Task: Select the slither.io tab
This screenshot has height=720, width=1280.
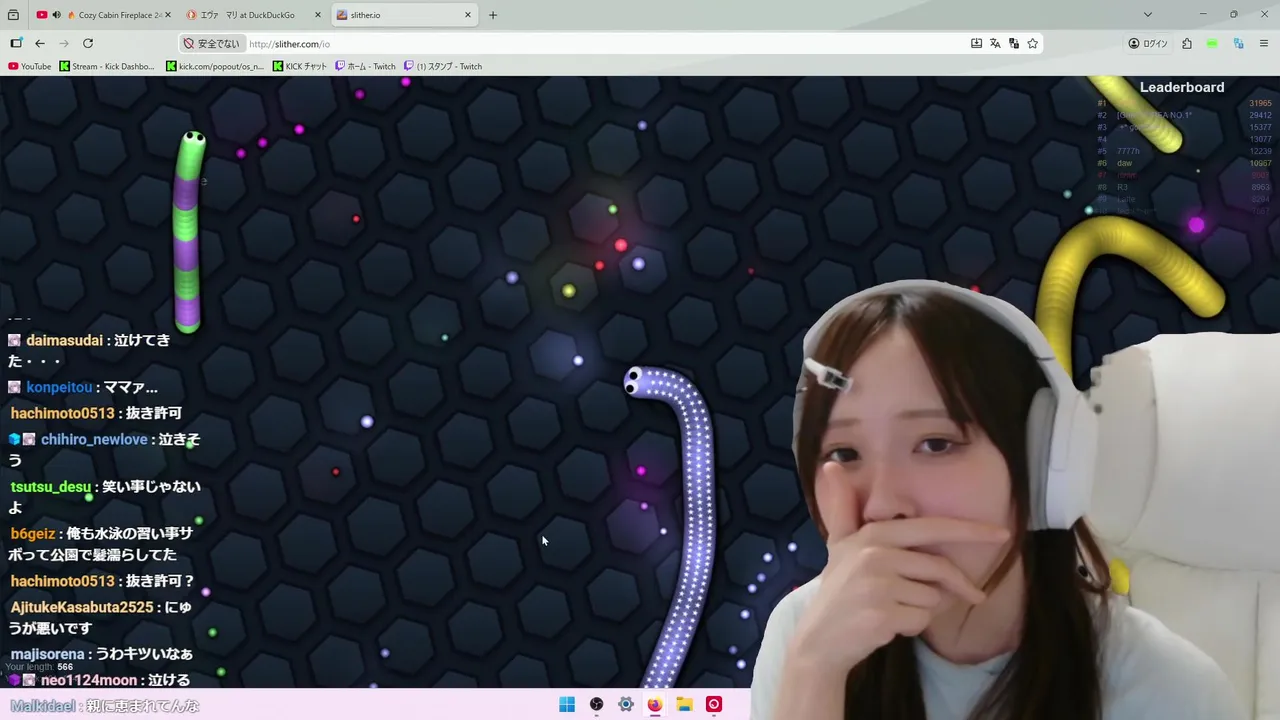Action: [404, 15]
